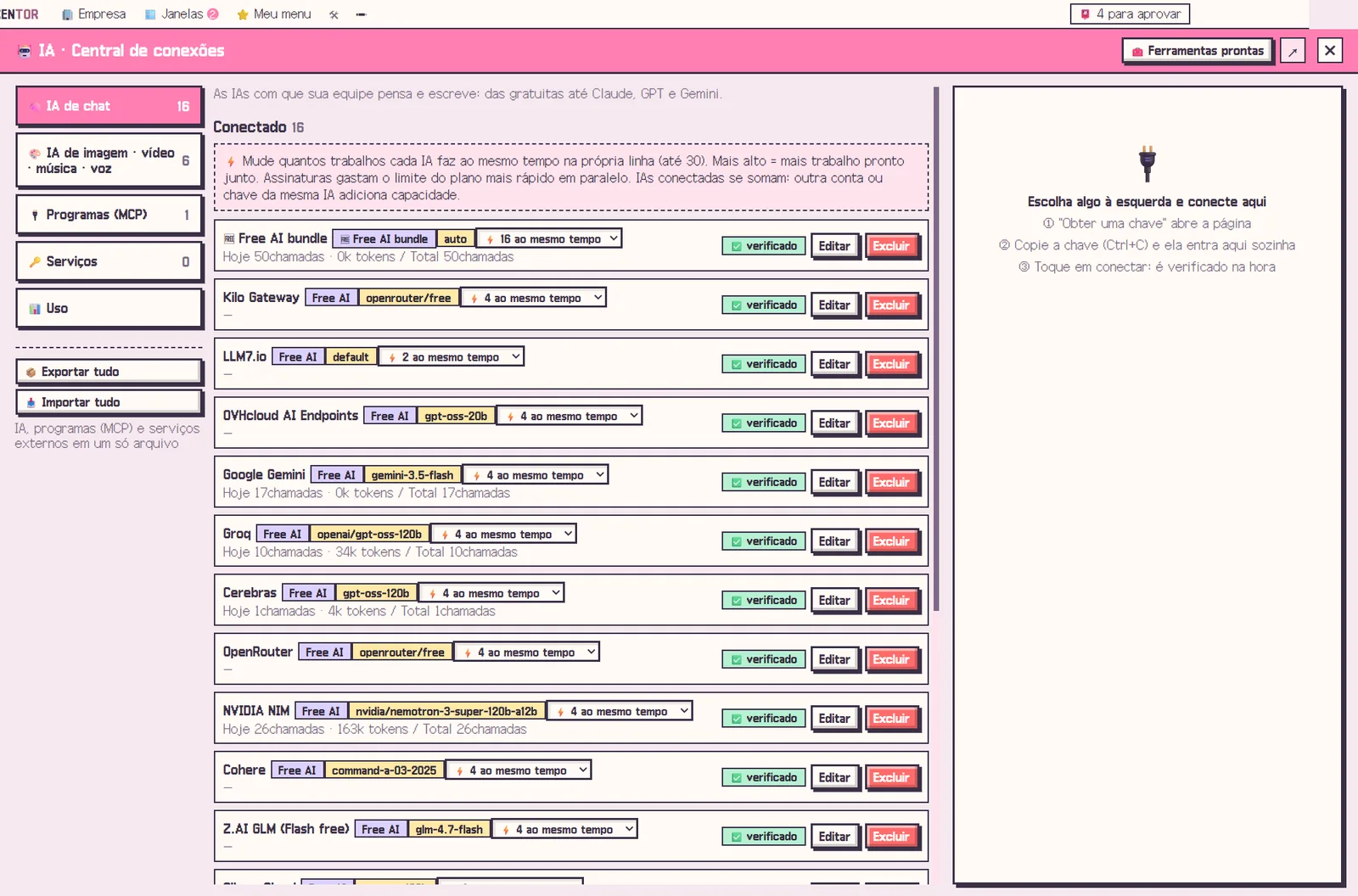Click Exportar tudo button
Screen dimensions: 1358x896
click(109, 372)
